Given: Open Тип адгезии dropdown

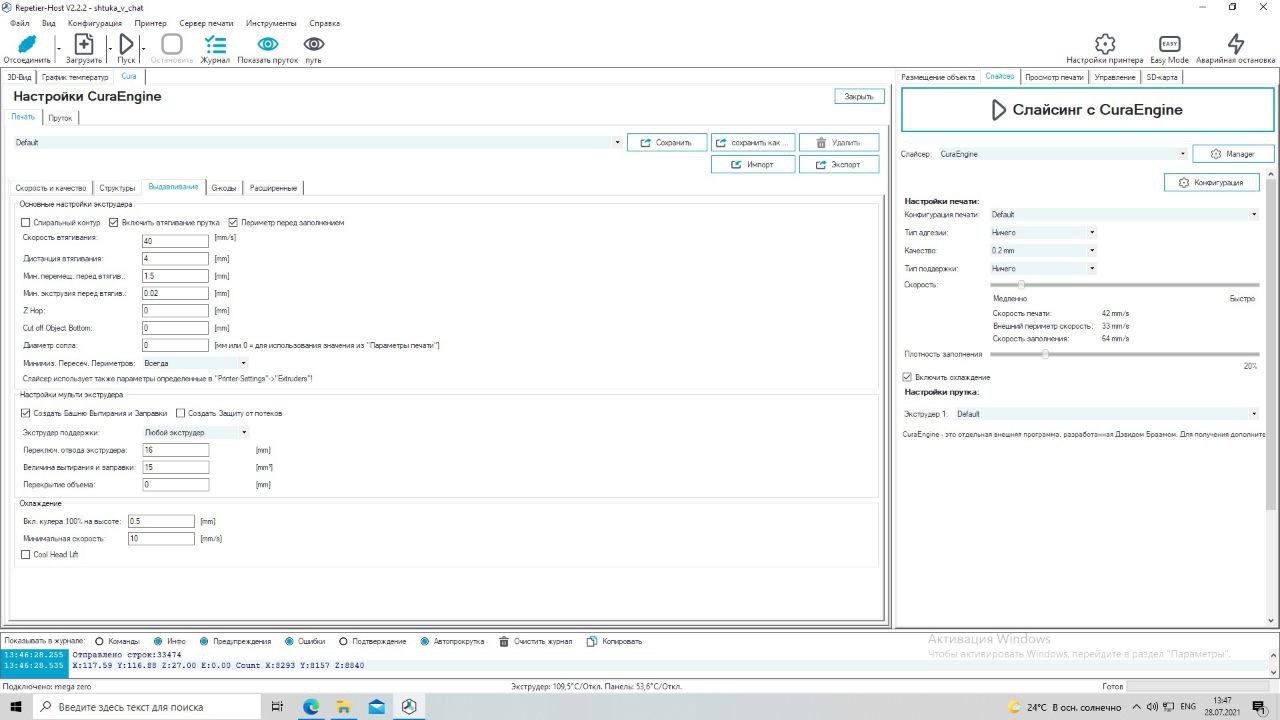Looking at the screenshot, I should pos(1043,232).
